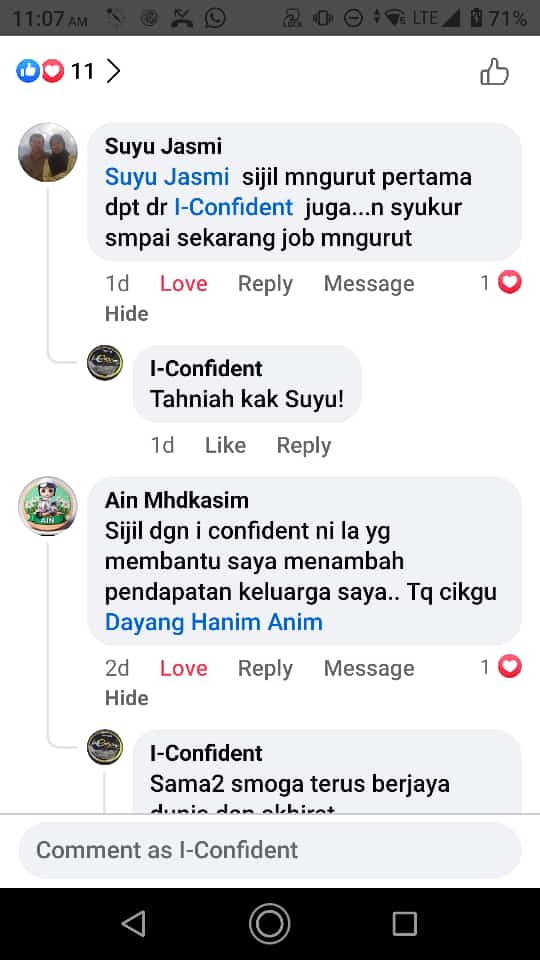The width and height of the screenshot is (540, 960).
Task: Tap the thumbs-up like icon at top right
Action: pos(494,72)
